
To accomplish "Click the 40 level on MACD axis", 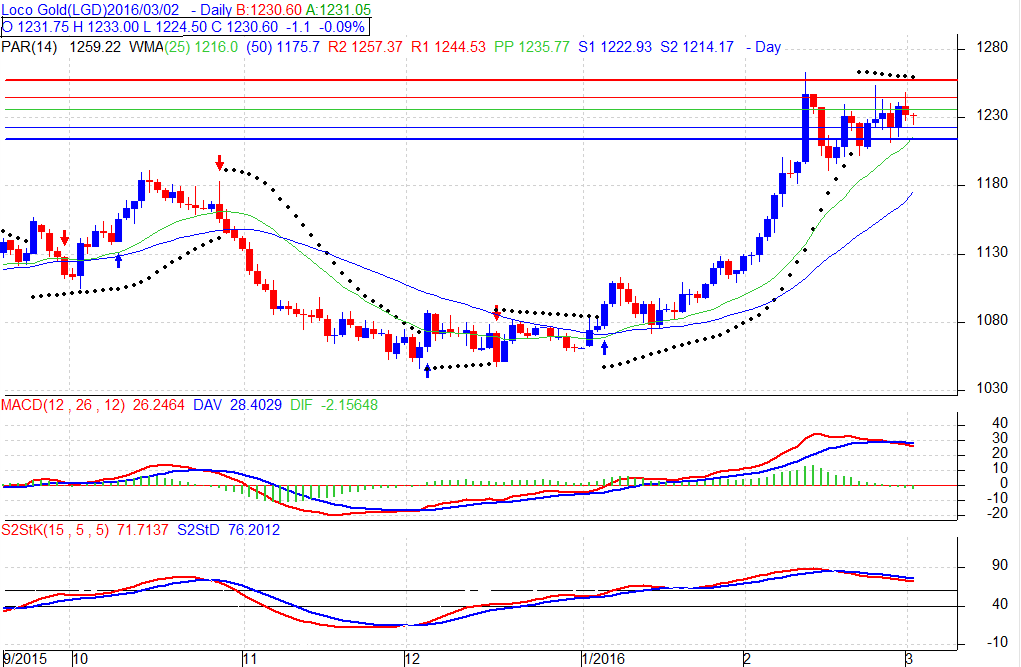I will point(1000,423).
